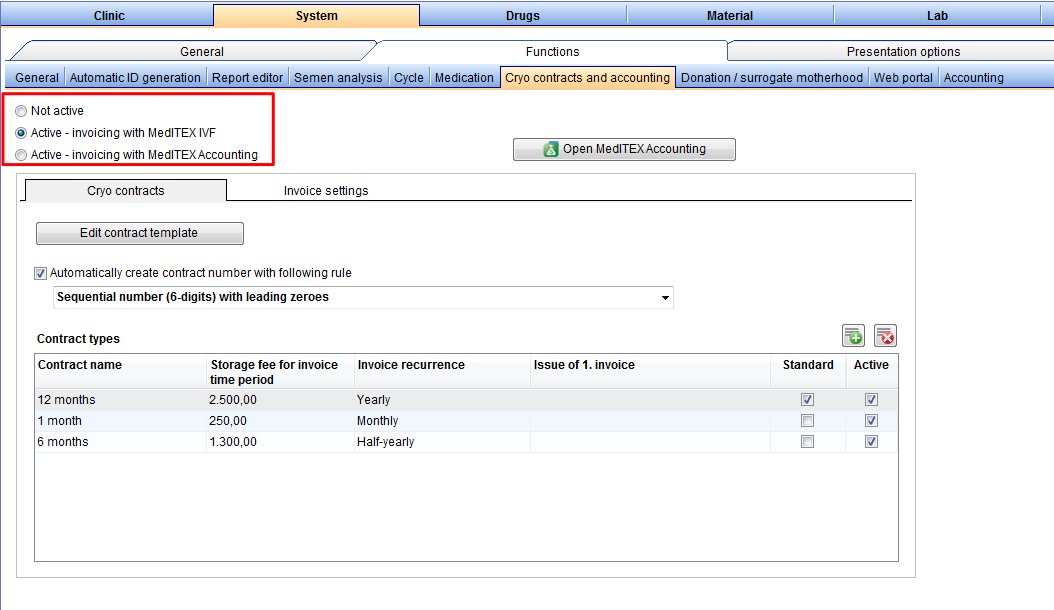Open the Clinic main tab
The width and height of the screenshot is (1054, 610).
tap(109, 15)
